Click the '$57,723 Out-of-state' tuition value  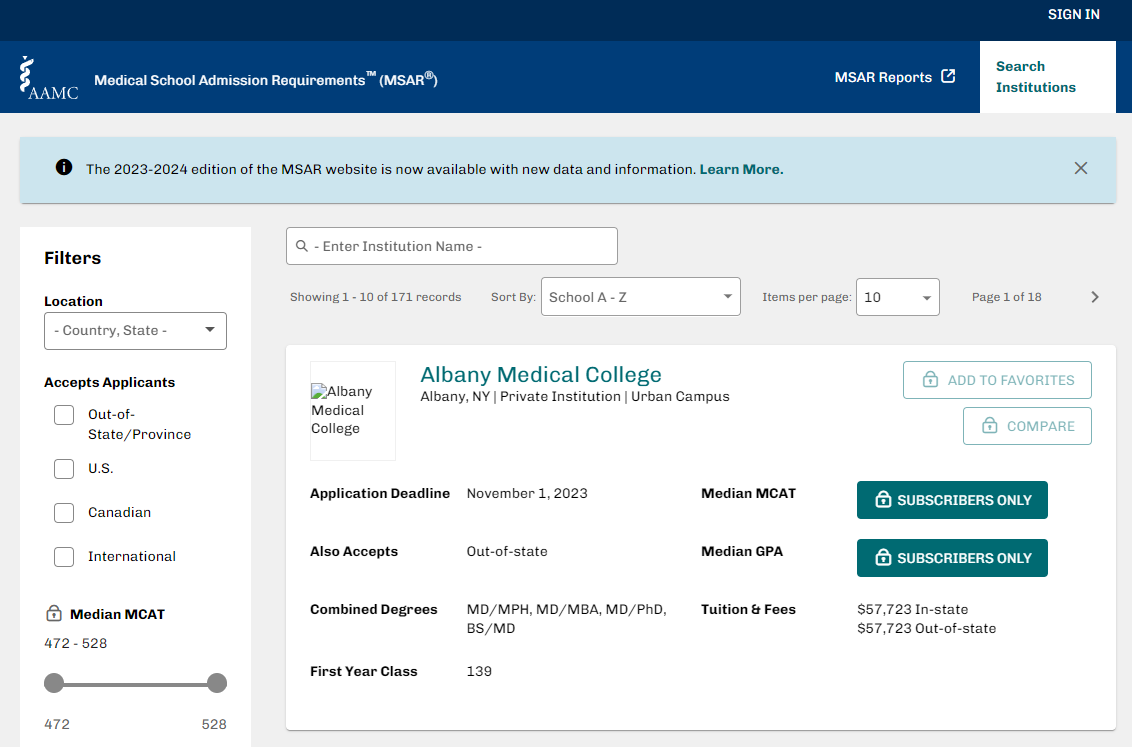point(926,628)
